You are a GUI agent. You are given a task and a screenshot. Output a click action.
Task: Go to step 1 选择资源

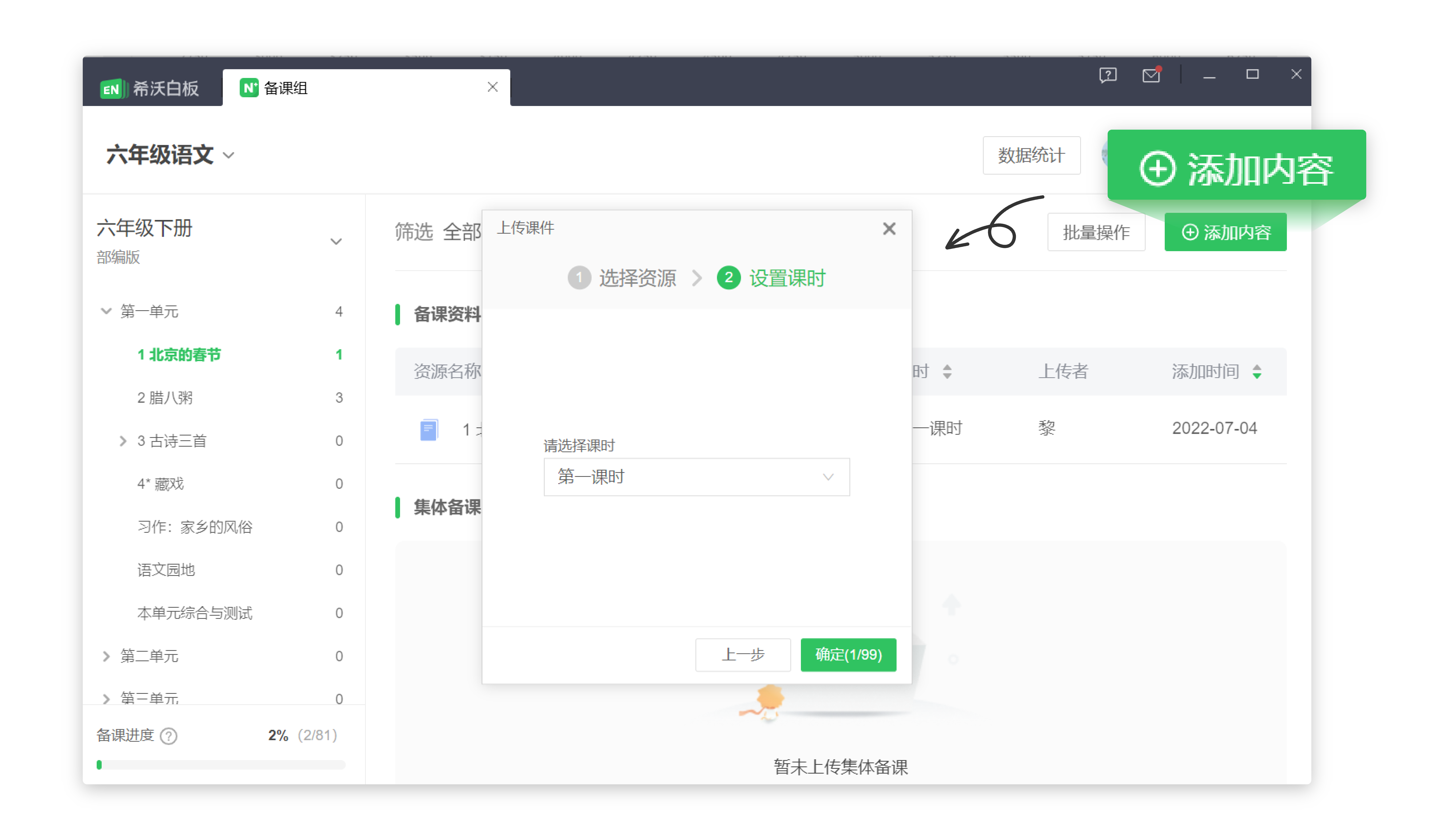[x=622, y=278]
